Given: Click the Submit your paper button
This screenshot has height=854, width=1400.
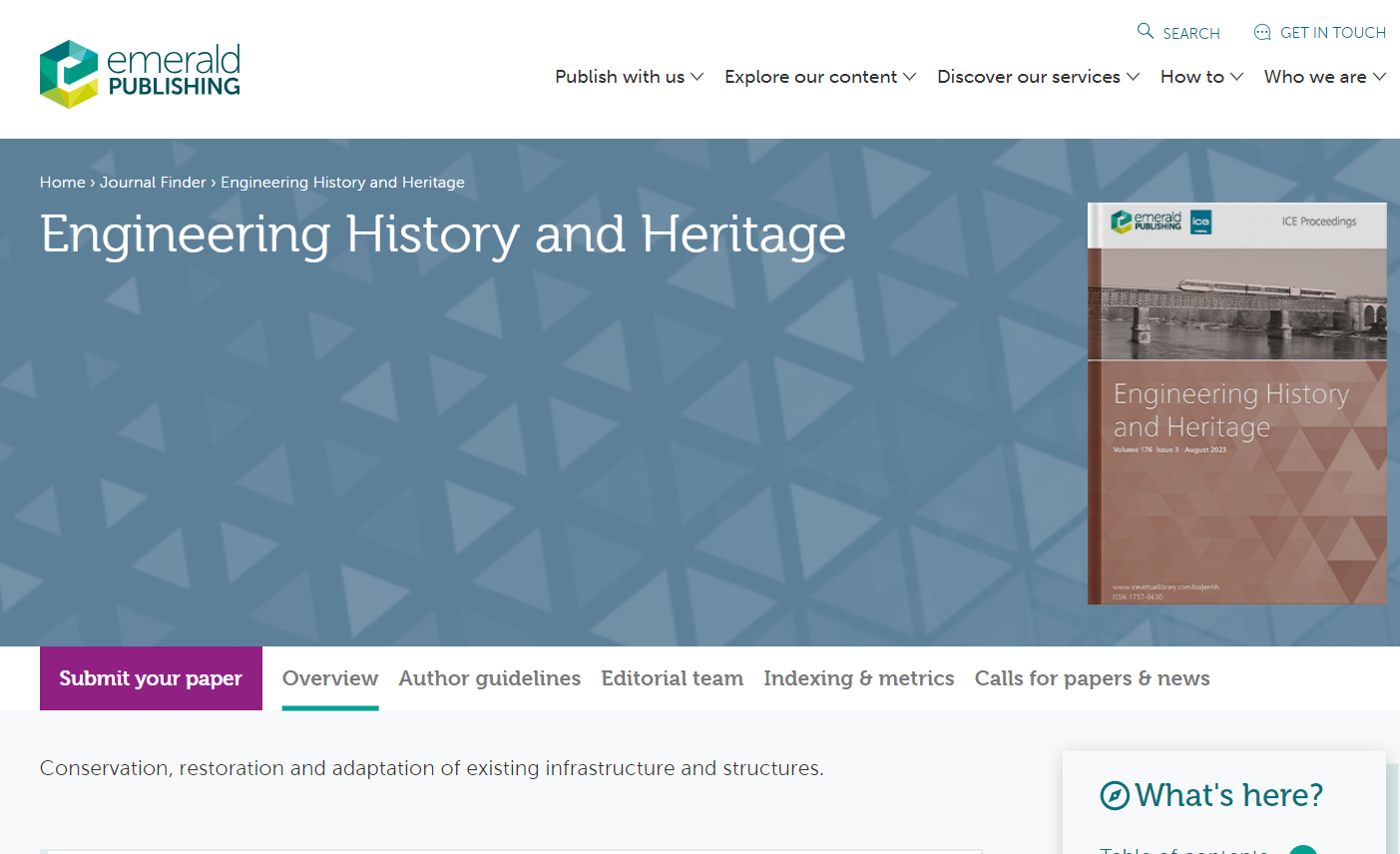Looking at the screenshot, I should [151, 678].
